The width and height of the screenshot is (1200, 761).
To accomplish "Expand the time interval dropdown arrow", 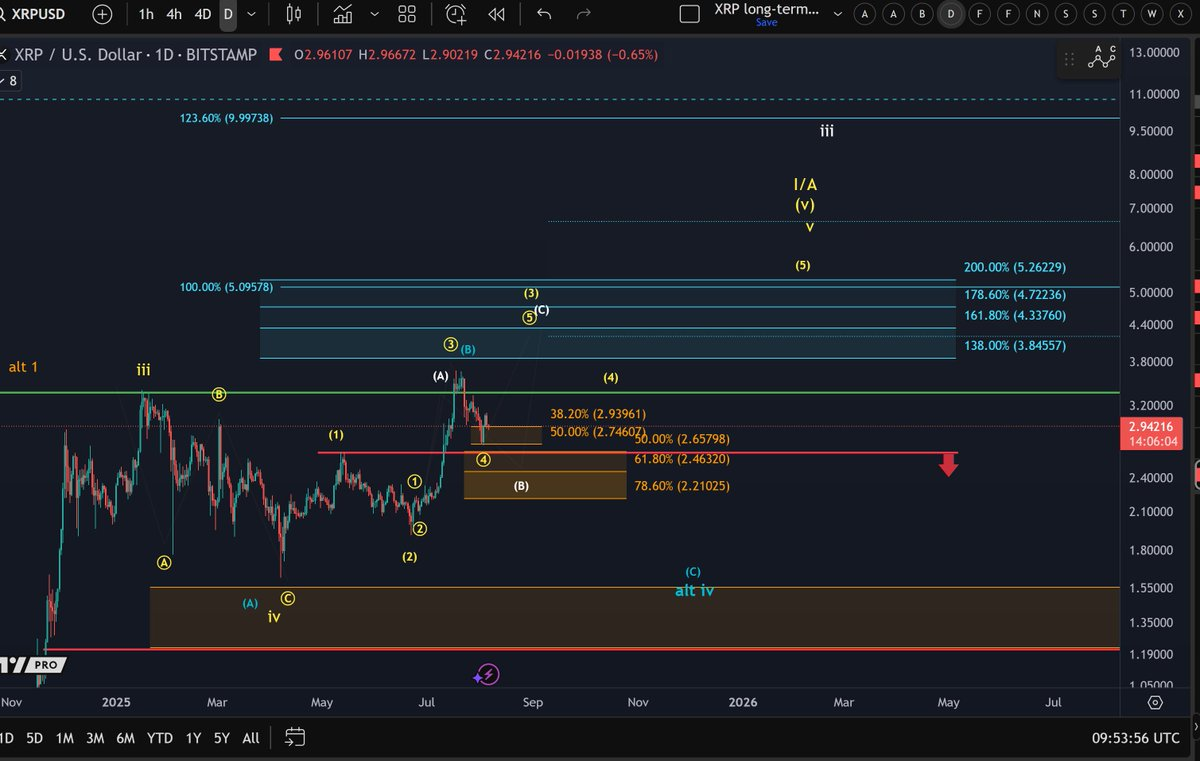I will tap(251, 14).
